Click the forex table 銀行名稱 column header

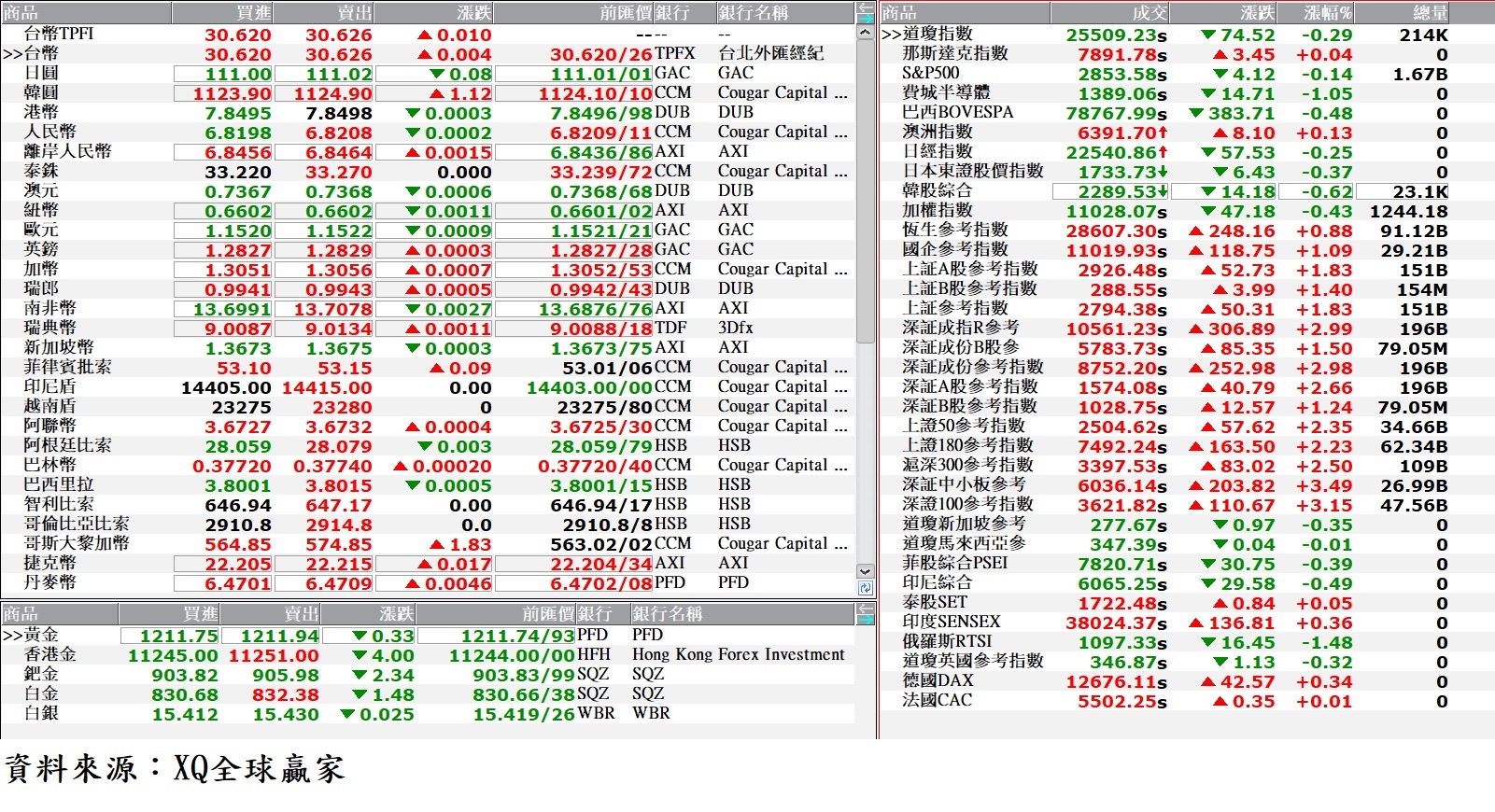click(x=784, y=13)
